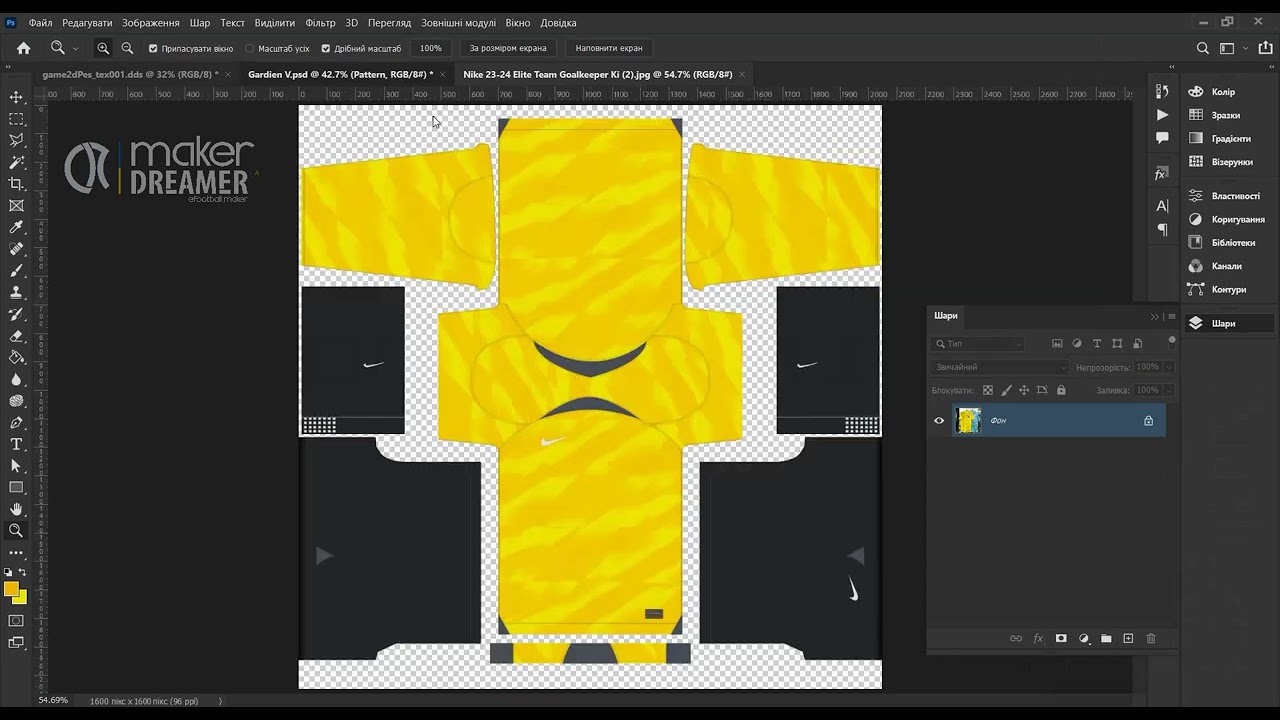Image resolution: width=1280 pixels, height=720 pixels.
Task: Click the yellow foreground color swatch
Action: click(x=11, y=589)
